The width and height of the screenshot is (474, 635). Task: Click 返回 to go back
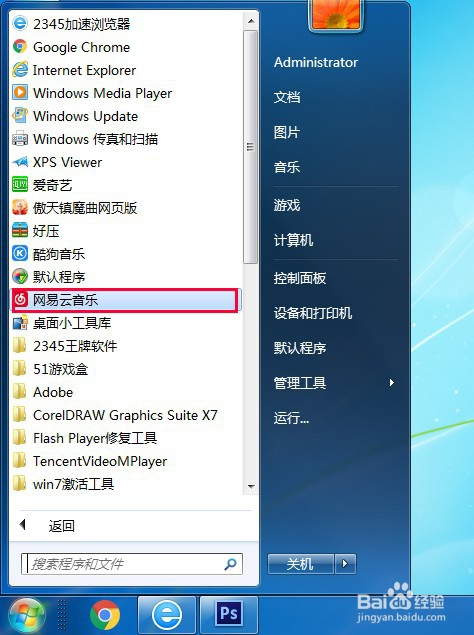(62, 526)
